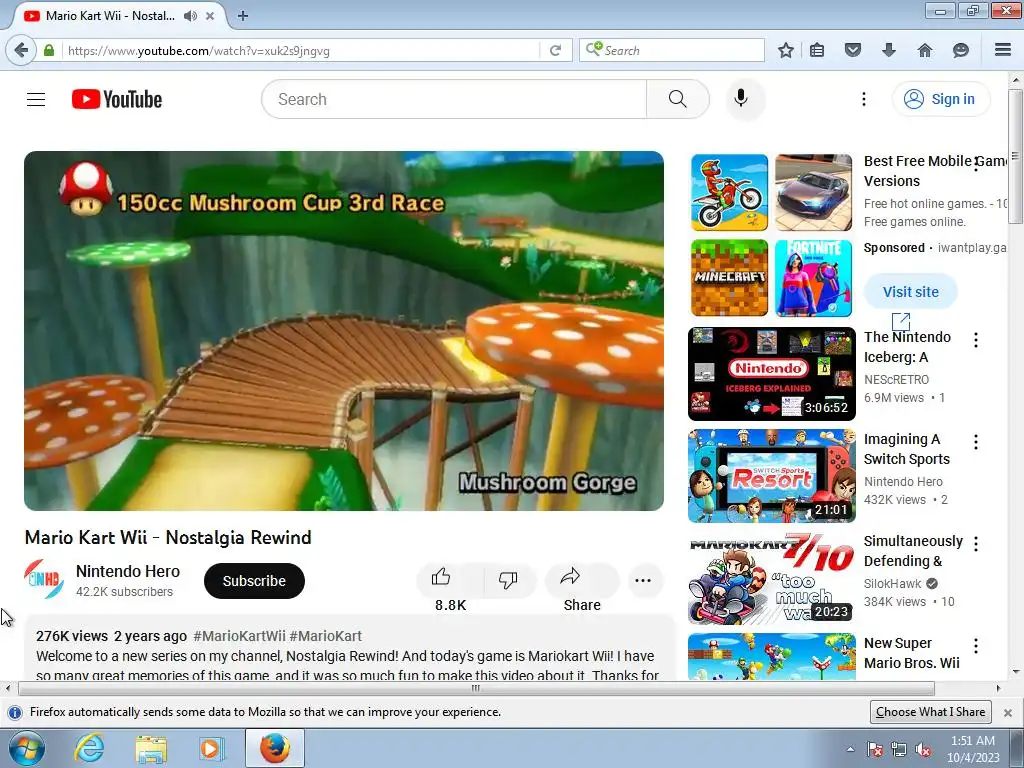Open Windows Explorer folder on taskbar
Viewport: 1024px width, 768px height.
(x=151, y=748)
